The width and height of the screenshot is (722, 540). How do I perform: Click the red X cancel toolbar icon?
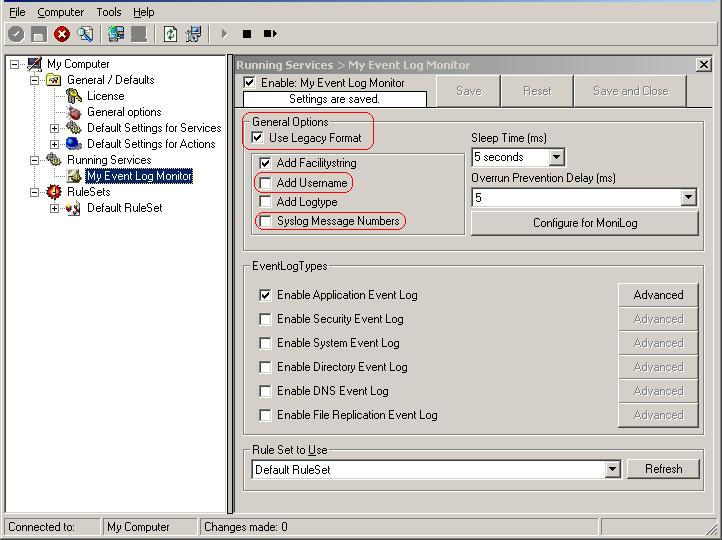(x=62, y=34)
